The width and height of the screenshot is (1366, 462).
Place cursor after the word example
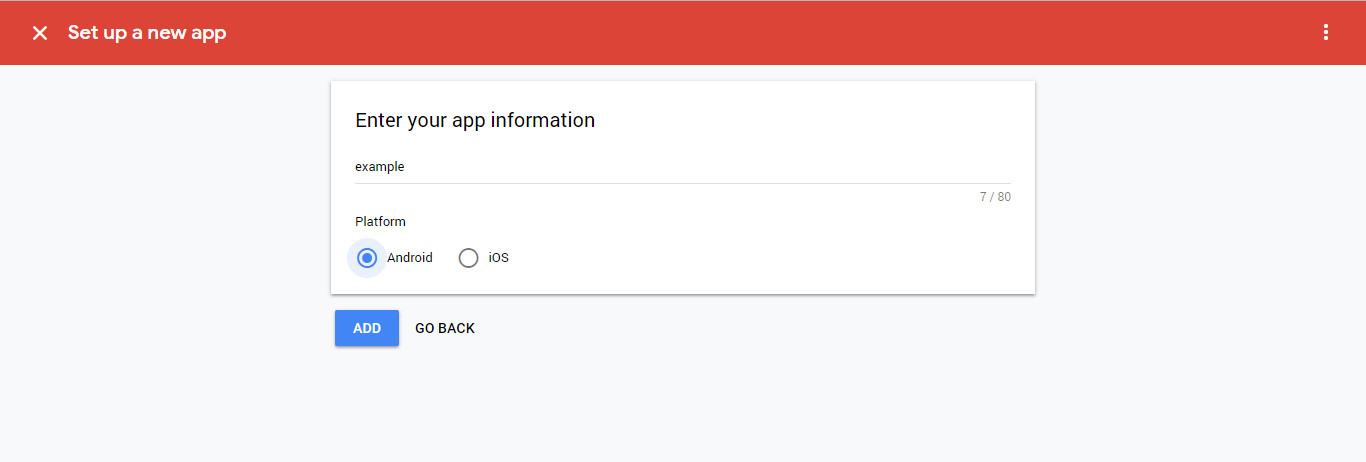tap(406, 167)
